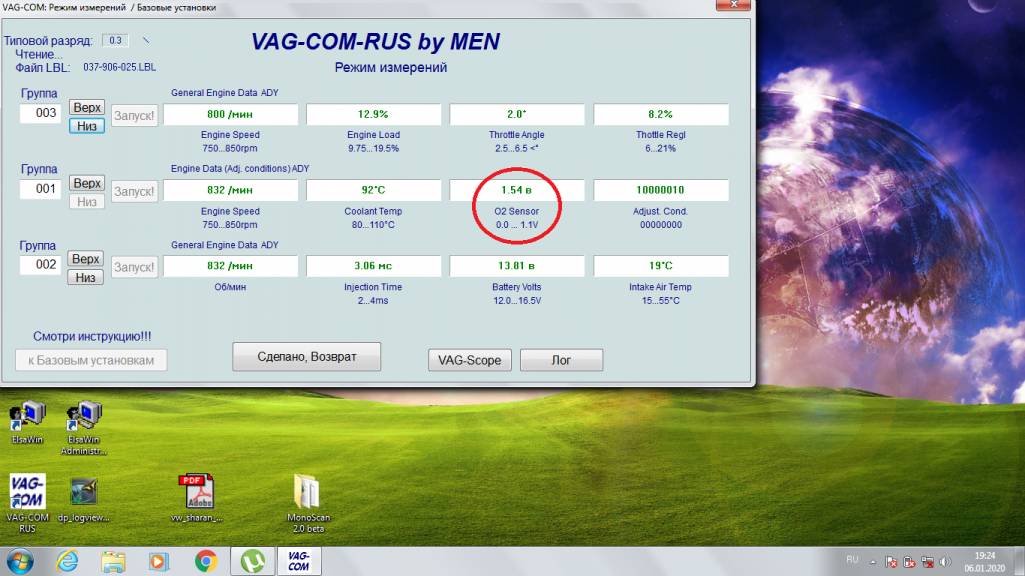The image size is (1025, 576).
Task: Click the group 001 number field
Action: [x=41, y=188]
